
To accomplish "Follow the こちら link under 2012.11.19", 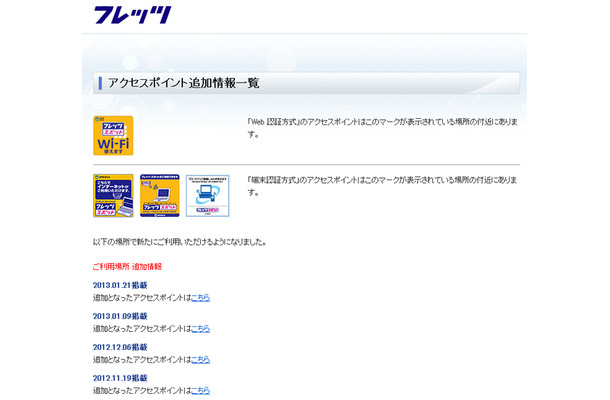I will [x=200, y=390].
